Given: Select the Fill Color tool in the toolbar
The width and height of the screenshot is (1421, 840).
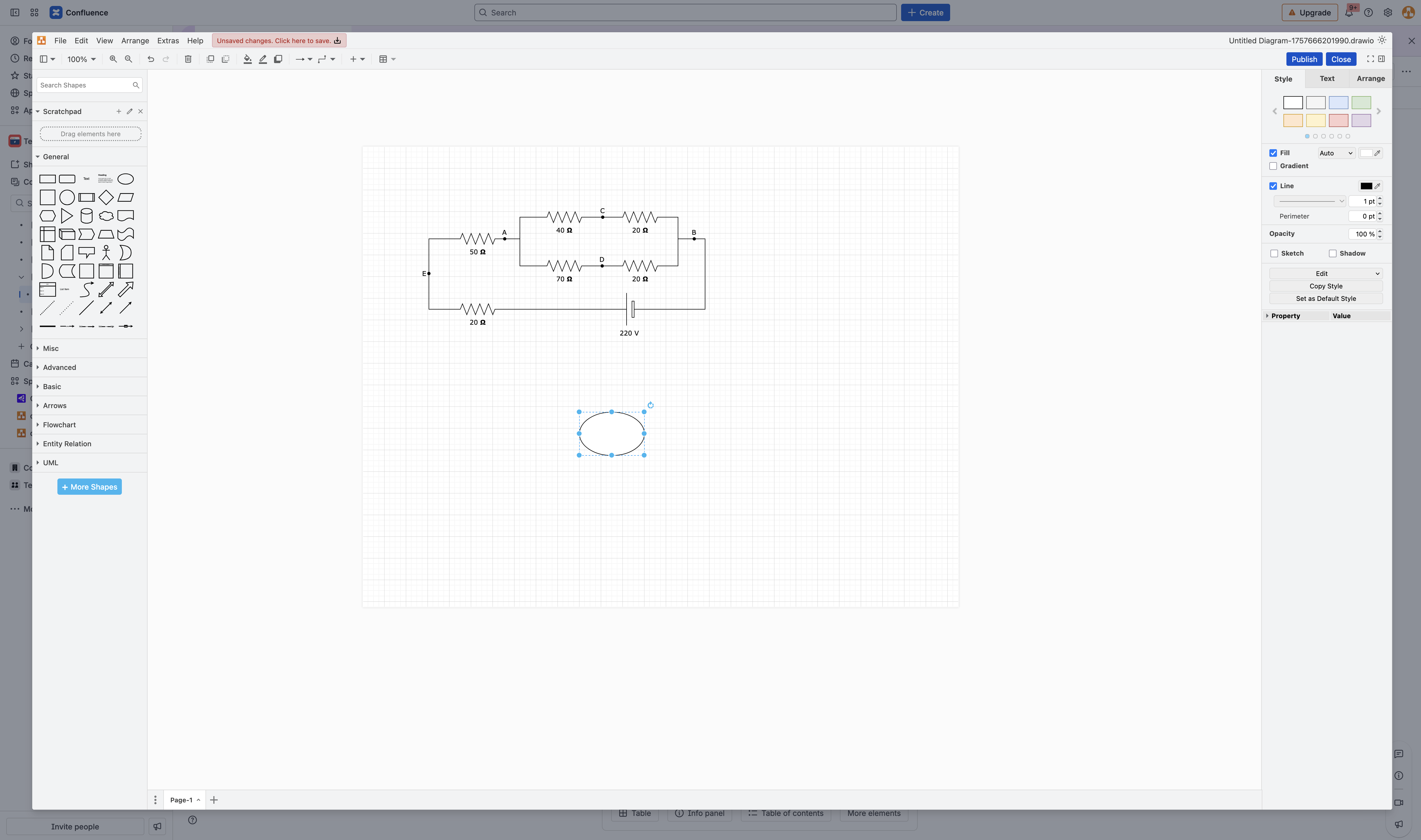Looking at the screenshot, I should 247,59.
